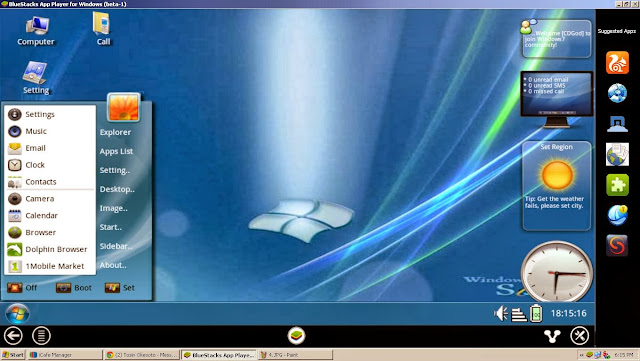Switch to the 4.JPG - Paint taskbar window
This screenshot has width=640, height=361.
(296, 355)
